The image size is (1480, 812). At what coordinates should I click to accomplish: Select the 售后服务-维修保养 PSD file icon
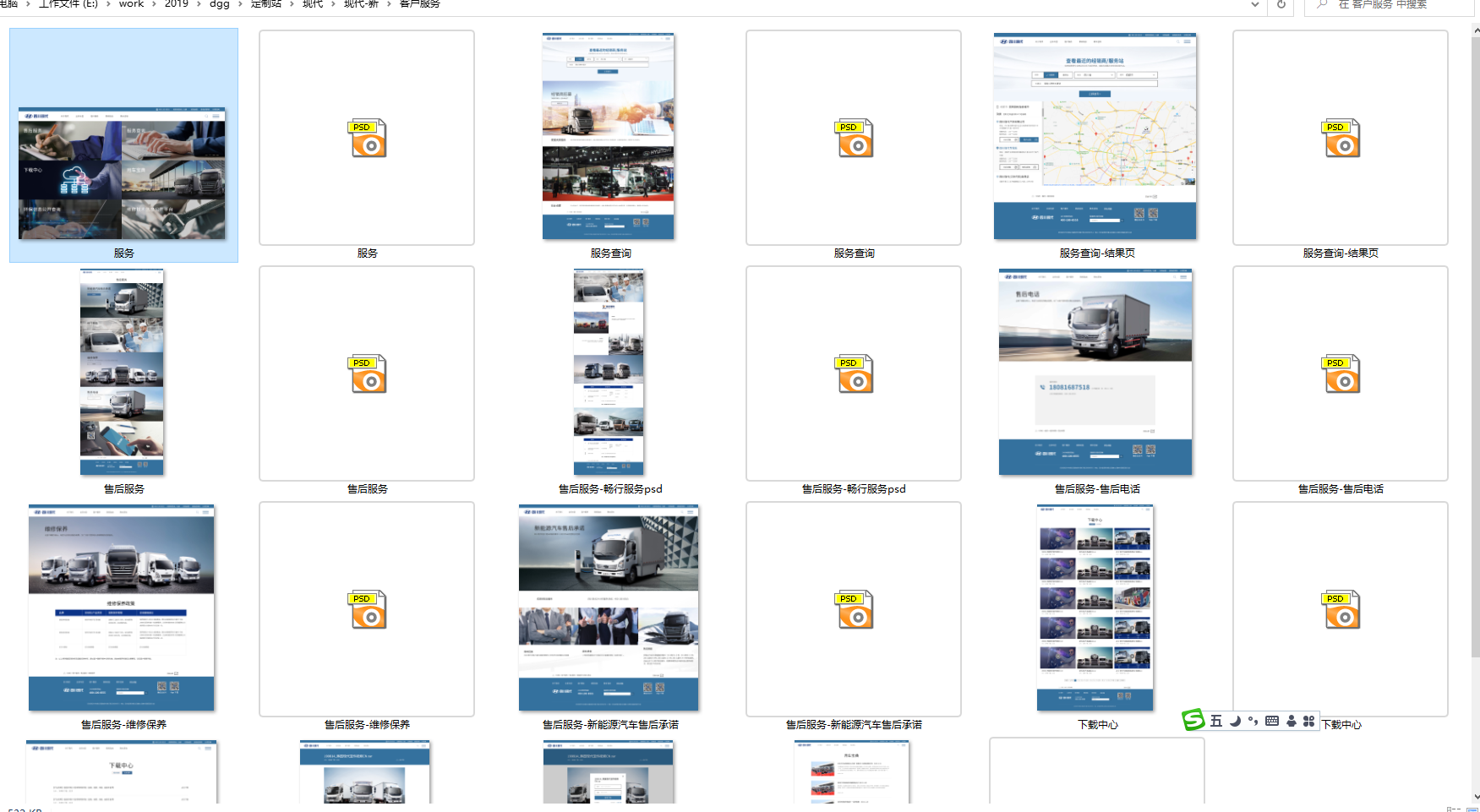pos(367,609)
